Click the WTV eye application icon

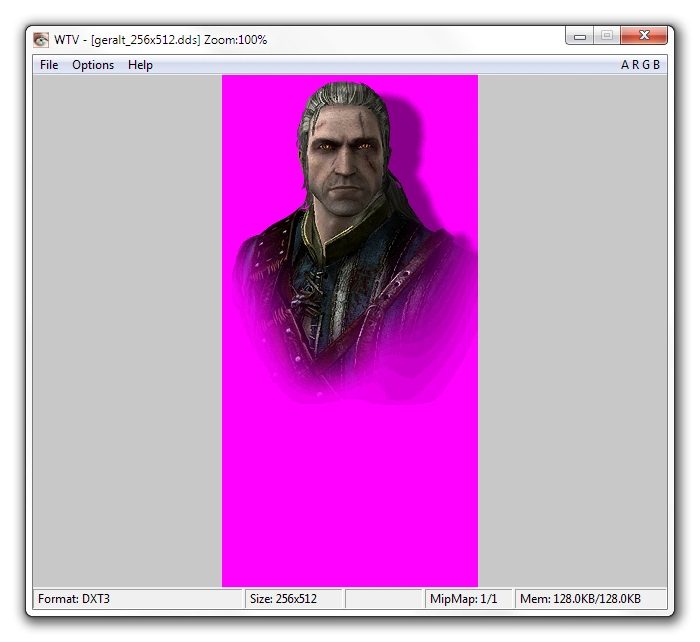41,40
